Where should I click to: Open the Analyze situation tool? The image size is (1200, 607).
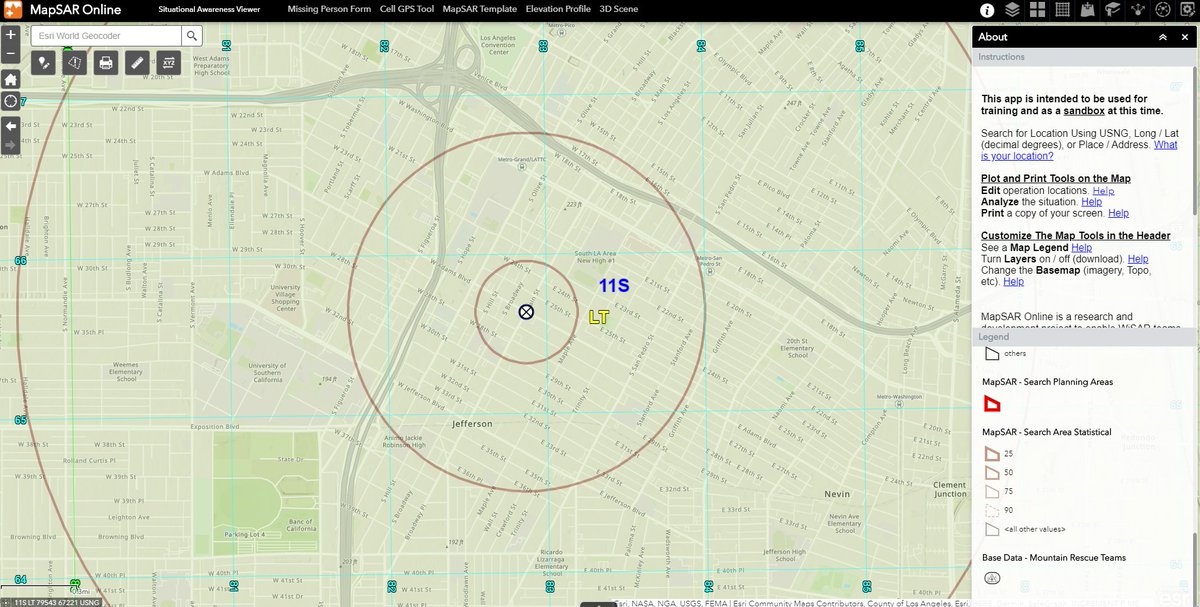75,63
